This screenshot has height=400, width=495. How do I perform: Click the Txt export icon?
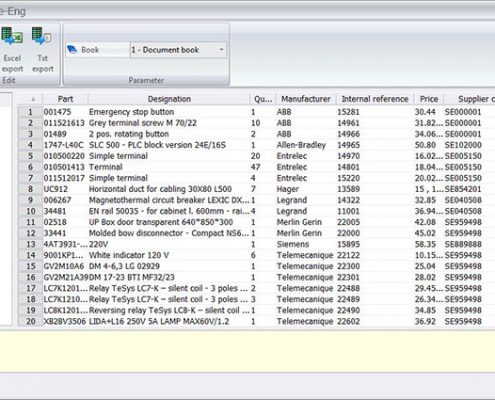pos(42,50)
